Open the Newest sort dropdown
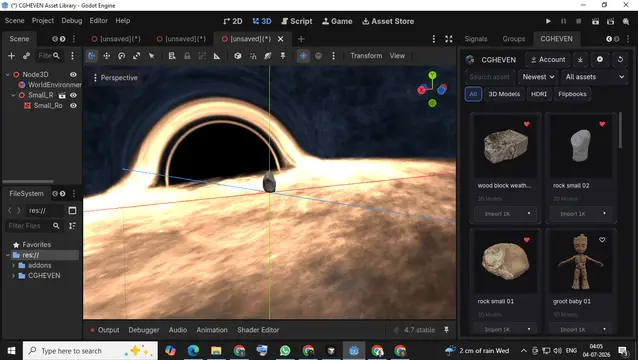This screenshot has width=638, height=360. click(x=538, y=76)
